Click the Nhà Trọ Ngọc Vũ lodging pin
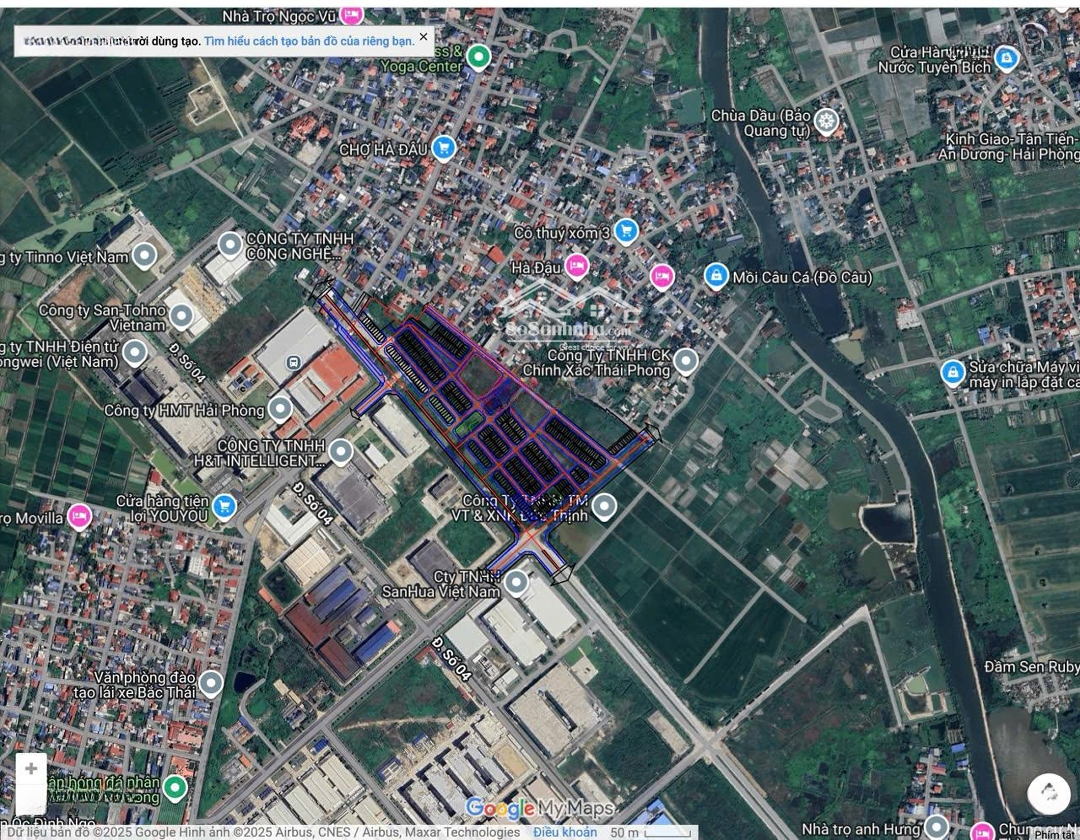The height and width of the screenshot is (840, 1080). point(351,14)
